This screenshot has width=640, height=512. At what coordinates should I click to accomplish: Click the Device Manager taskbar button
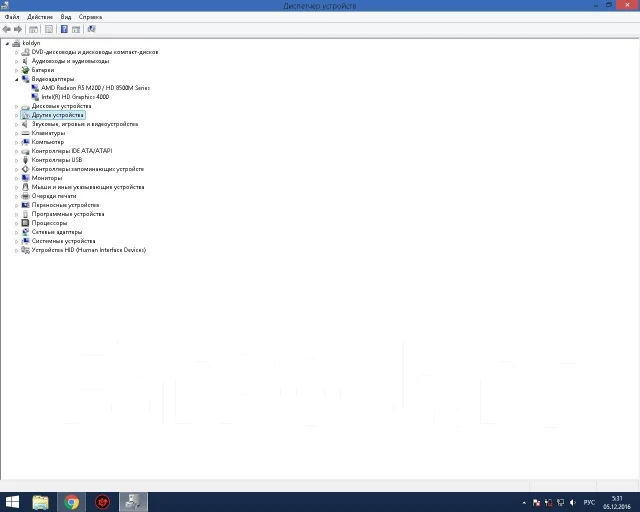click(133, 502)
